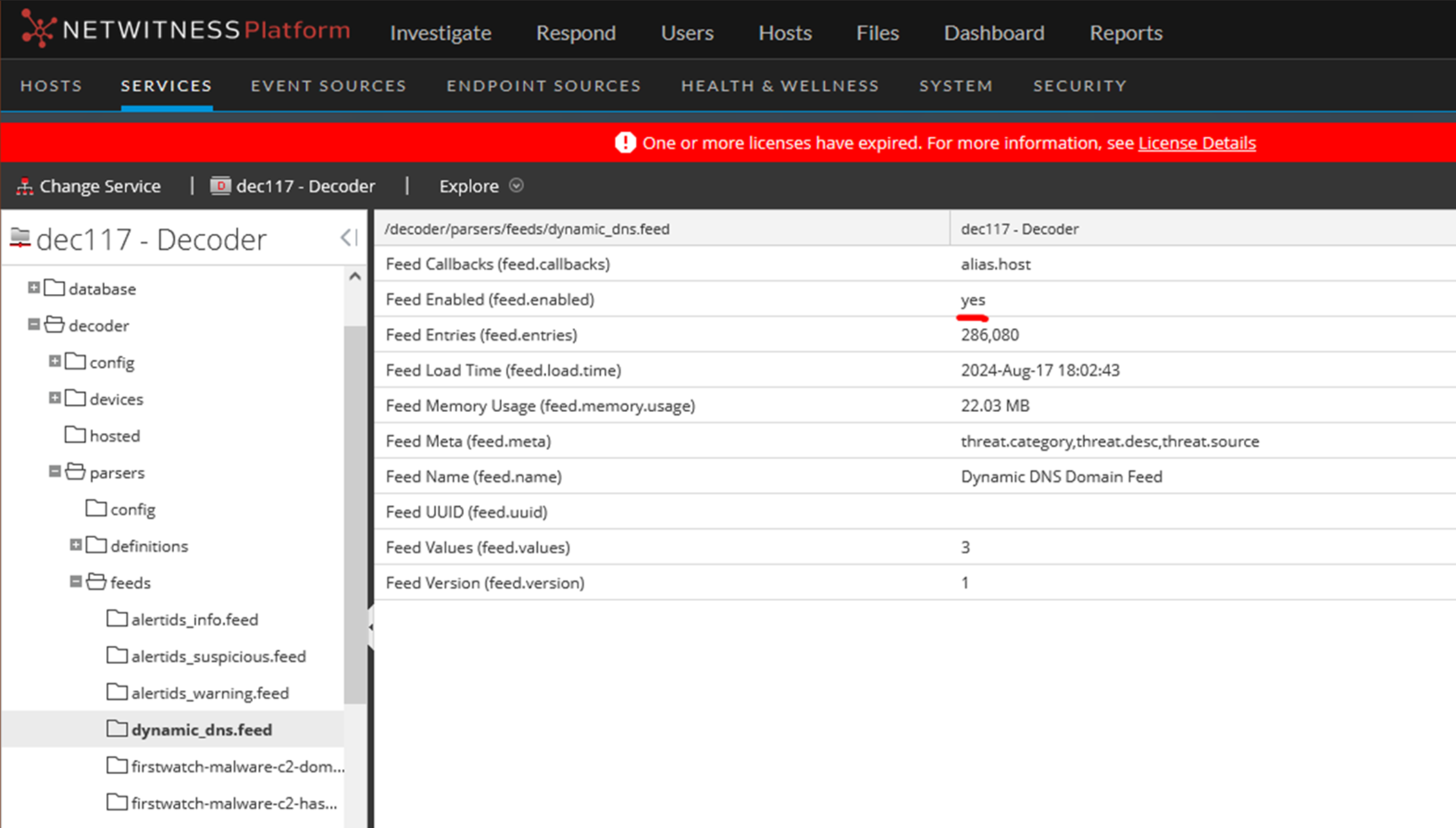Click the Change Service button
This screenshot has height=828, width=1456.
(100, 187)
